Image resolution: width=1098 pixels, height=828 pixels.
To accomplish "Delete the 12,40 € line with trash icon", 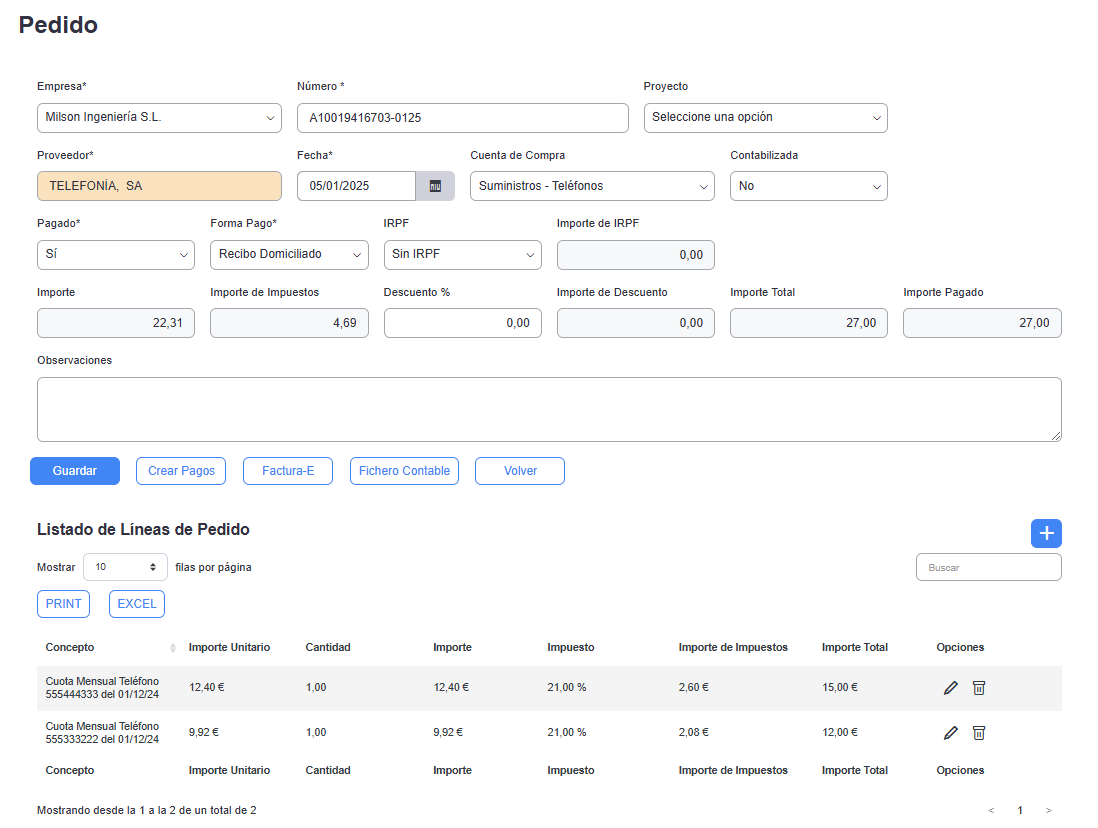I will pyautogui.click(x=979, y=688).
